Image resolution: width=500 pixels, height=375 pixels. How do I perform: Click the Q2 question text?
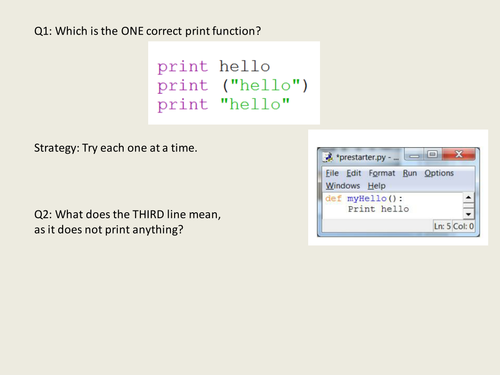pos(127,222)
